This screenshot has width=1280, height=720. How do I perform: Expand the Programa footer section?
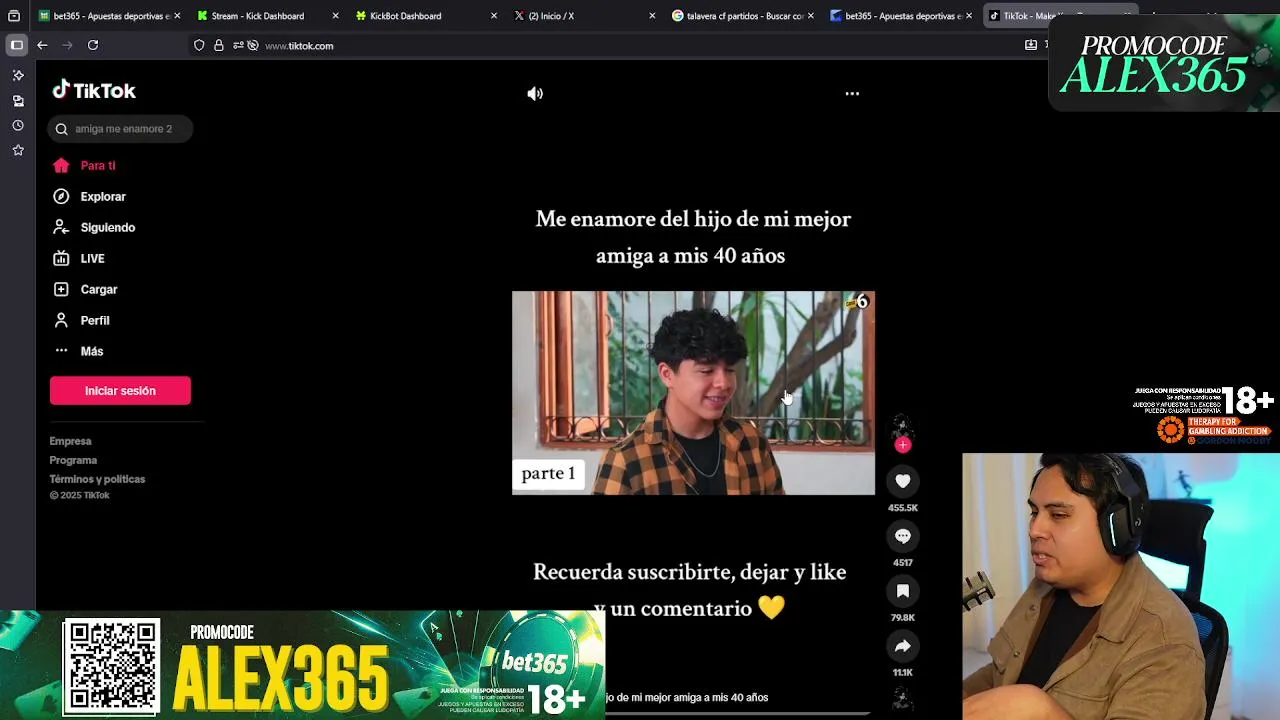pyautogui.click(x=73, y=460)
